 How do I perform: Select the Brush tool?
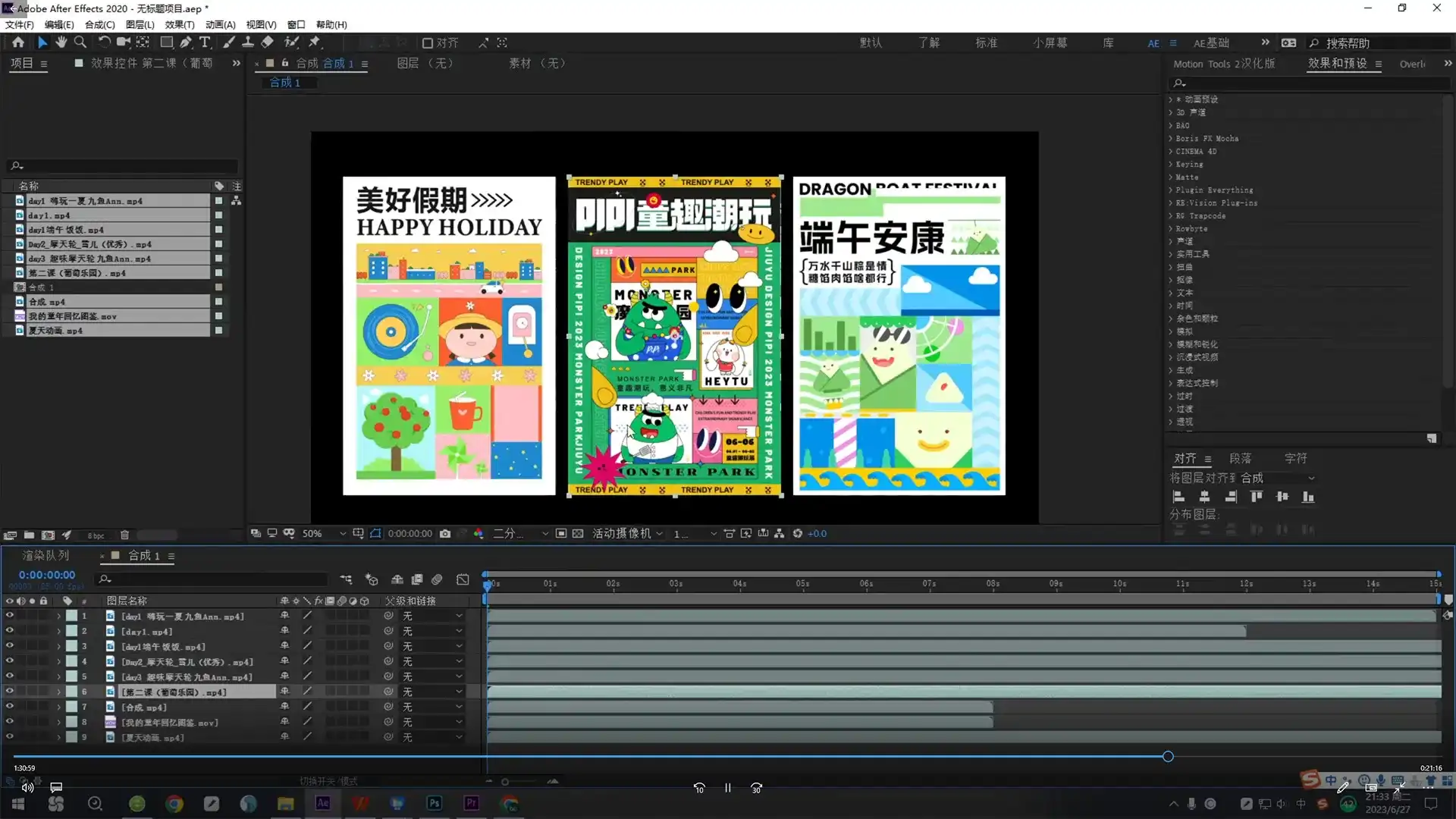pyautogui.click(x=228, y=42)
